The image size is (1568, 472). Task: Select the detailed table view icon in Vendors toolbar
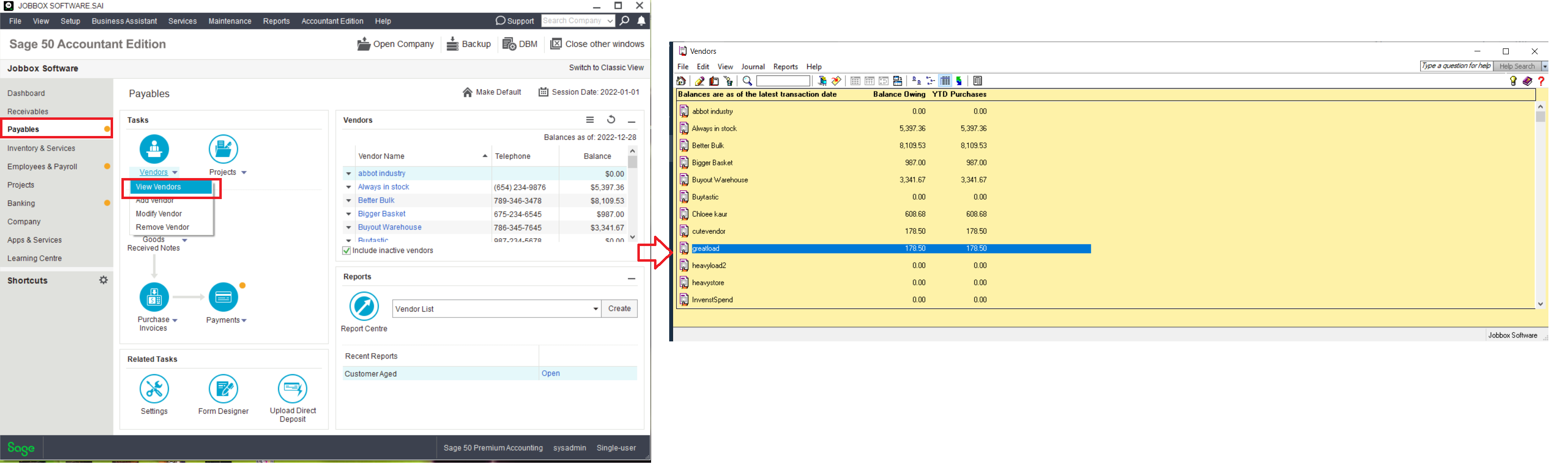coord(945,82)
